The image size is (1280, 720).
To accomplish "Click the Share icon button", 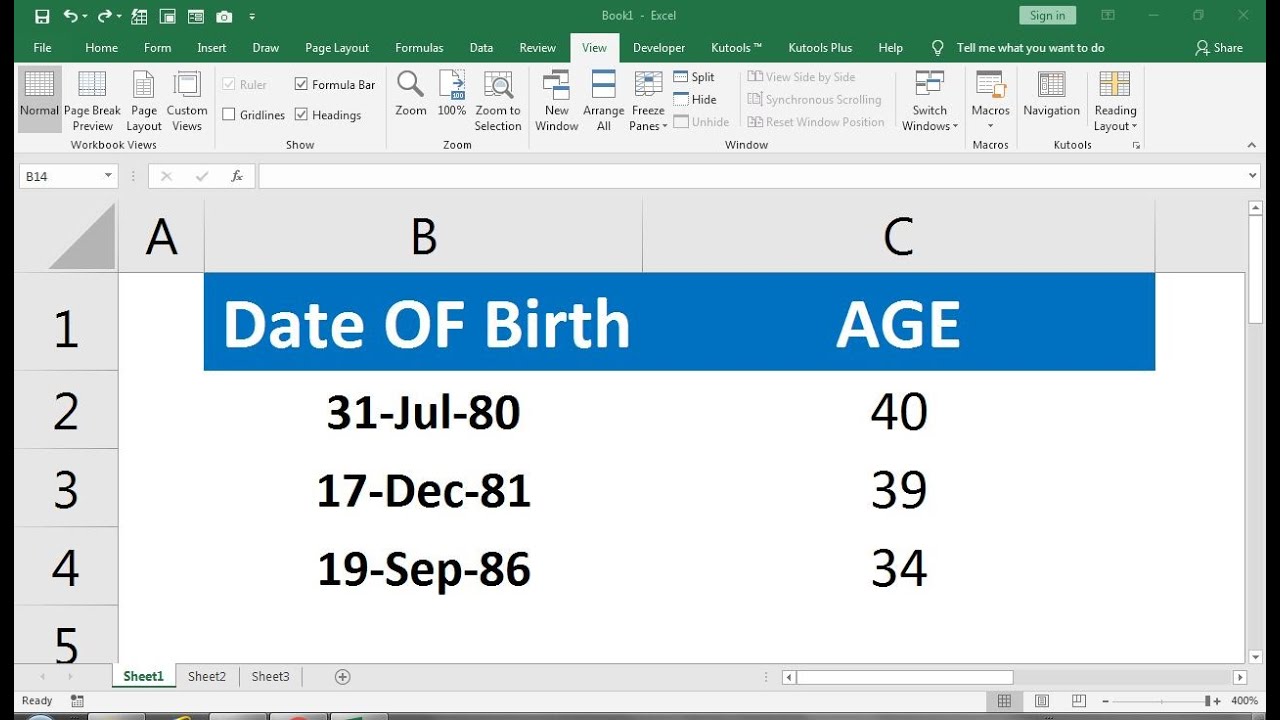I will pyautogui.click(x=1219, y=47).
